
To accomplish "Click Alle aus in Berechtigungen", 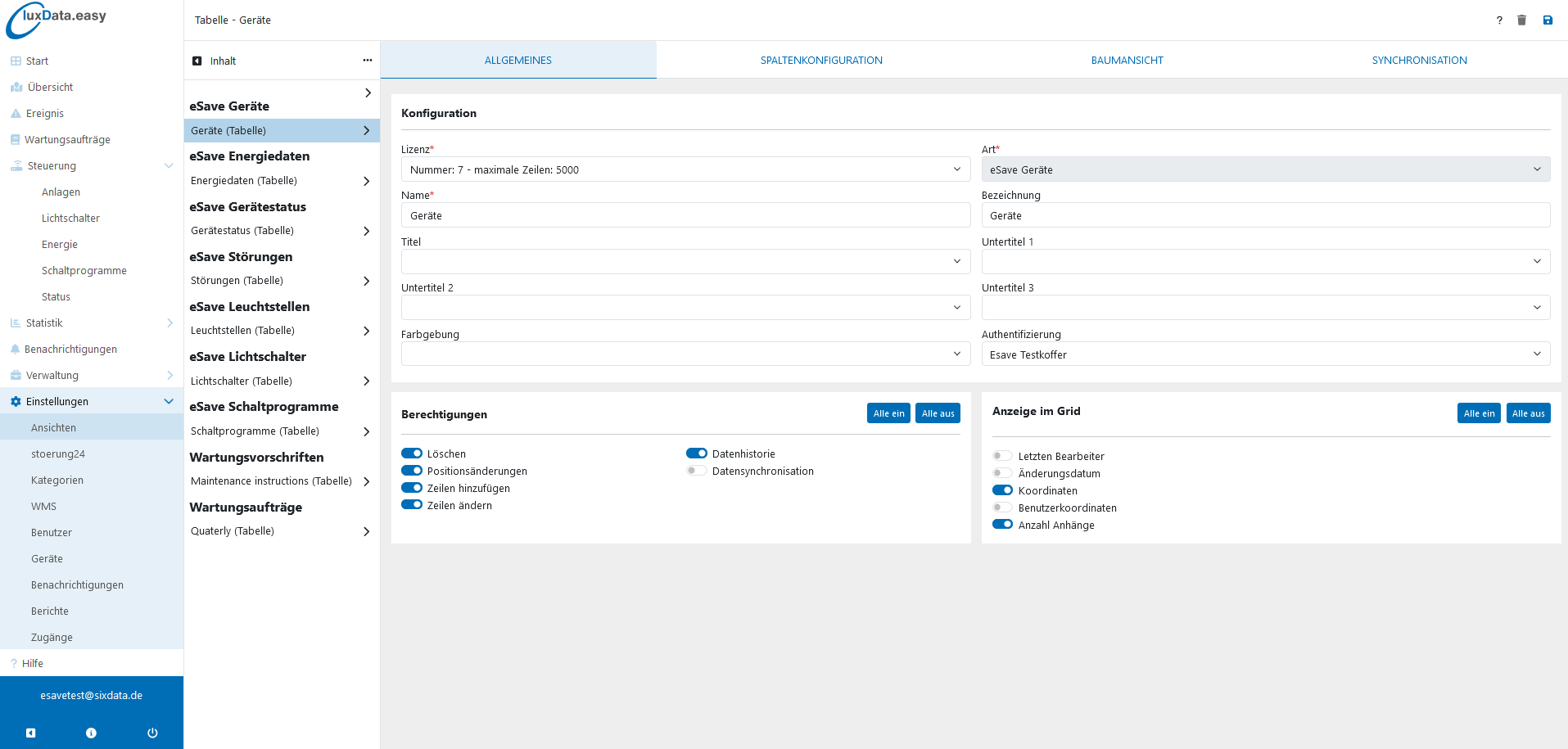I will 938,413.
